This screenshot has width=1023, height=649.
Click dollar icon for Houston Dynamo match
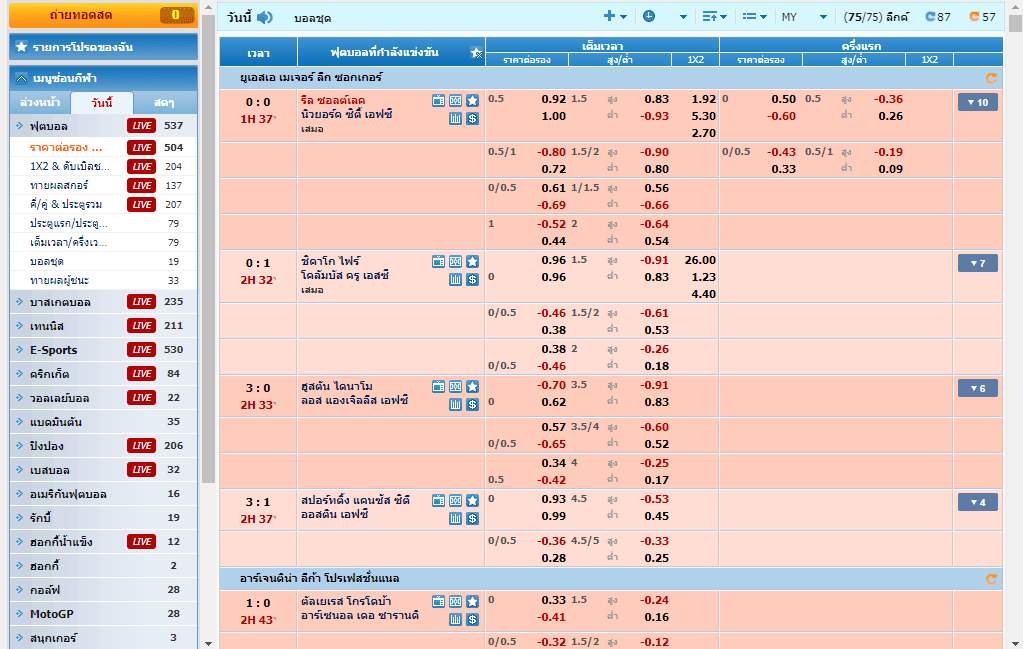472,404
